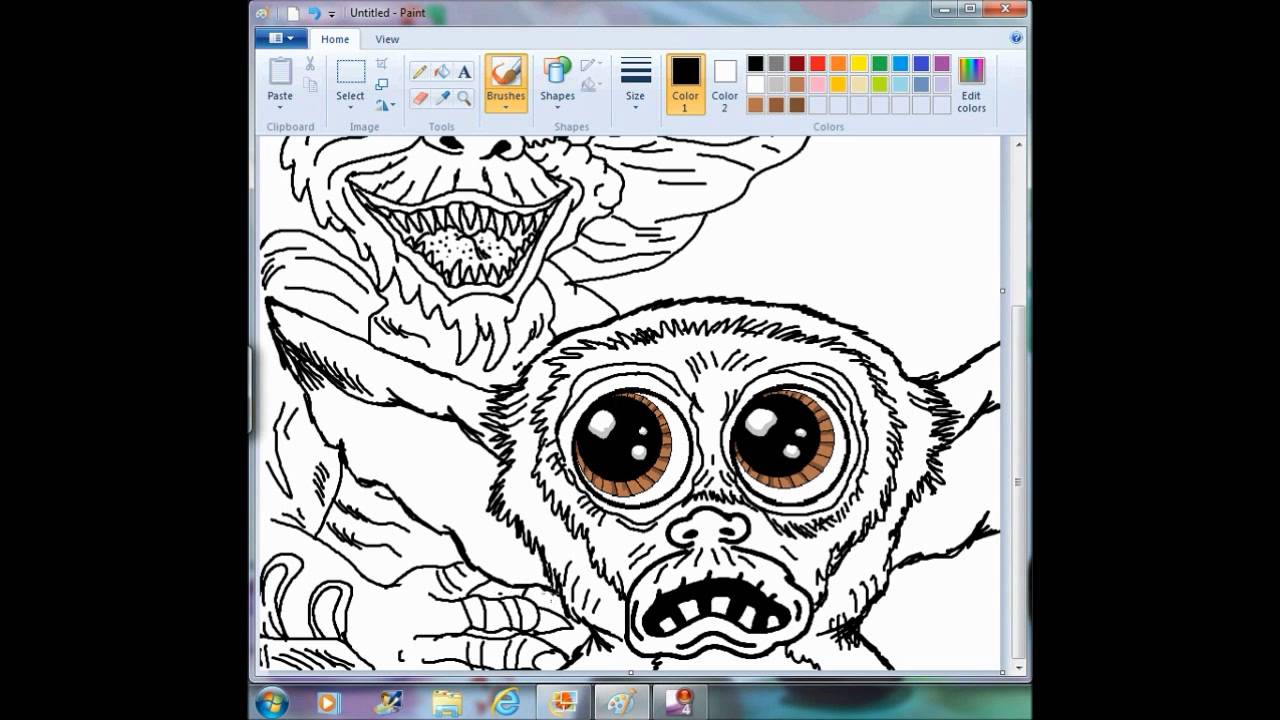Screen dimensions: 1280x720
Task: Activate Color 1 foreground selector
Action: (685, 84)
